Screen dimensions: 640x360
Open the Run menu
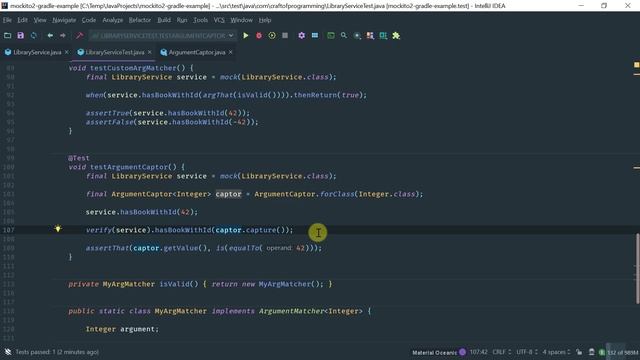(x=182, y=20)
